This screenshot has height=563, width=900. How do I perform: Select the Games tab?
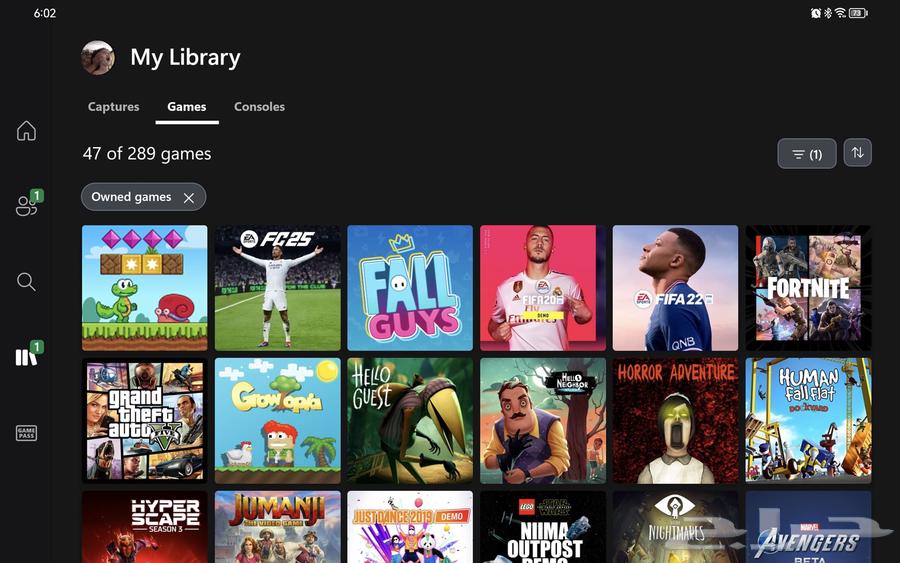click(x=187, y=107)
